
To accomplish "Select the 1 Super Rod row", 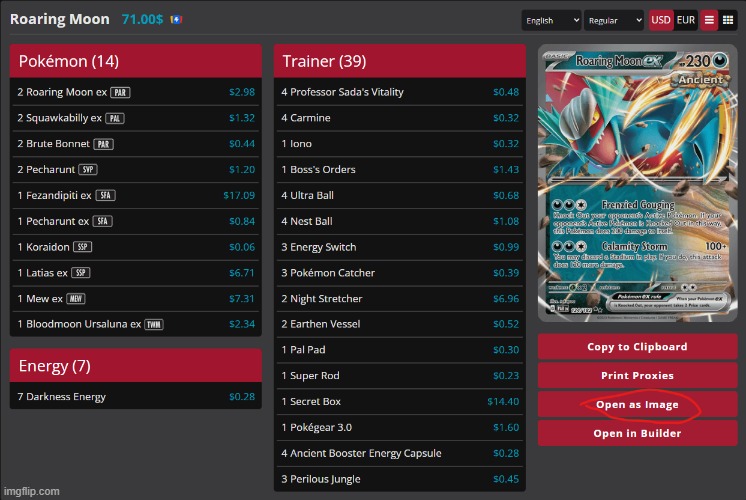I will (x=400, y=376).
